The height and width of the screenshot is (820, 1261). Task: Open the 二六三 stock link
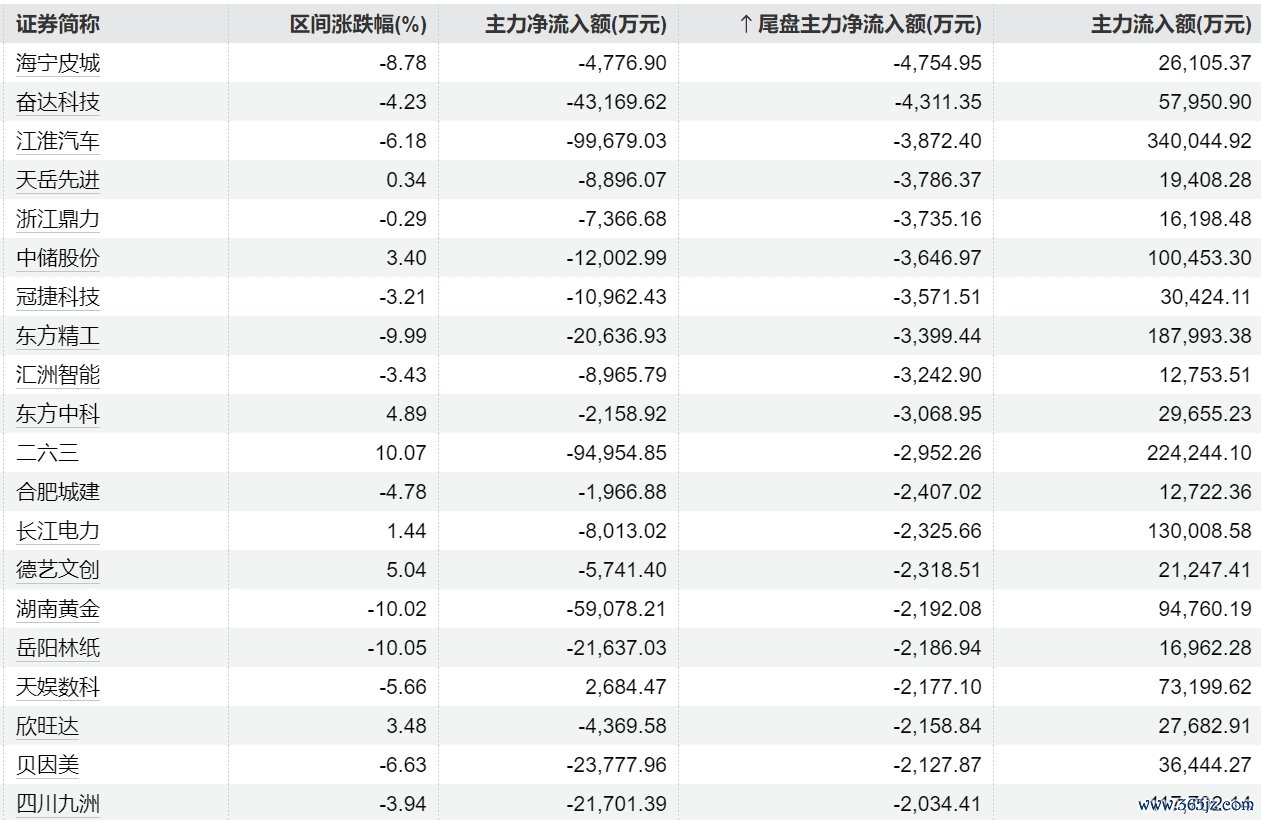(x=48, y=453)
